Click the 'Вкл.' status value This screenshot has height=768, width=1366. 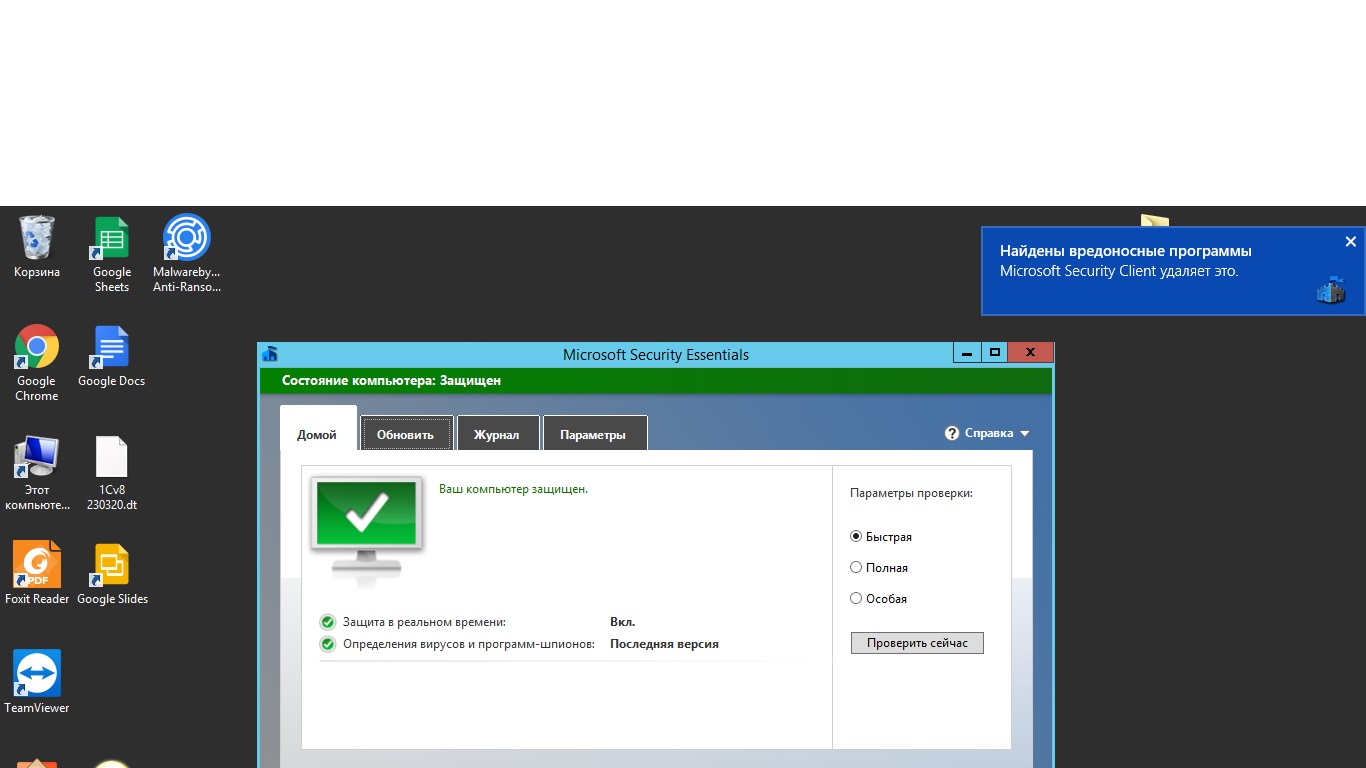point(623,622)
